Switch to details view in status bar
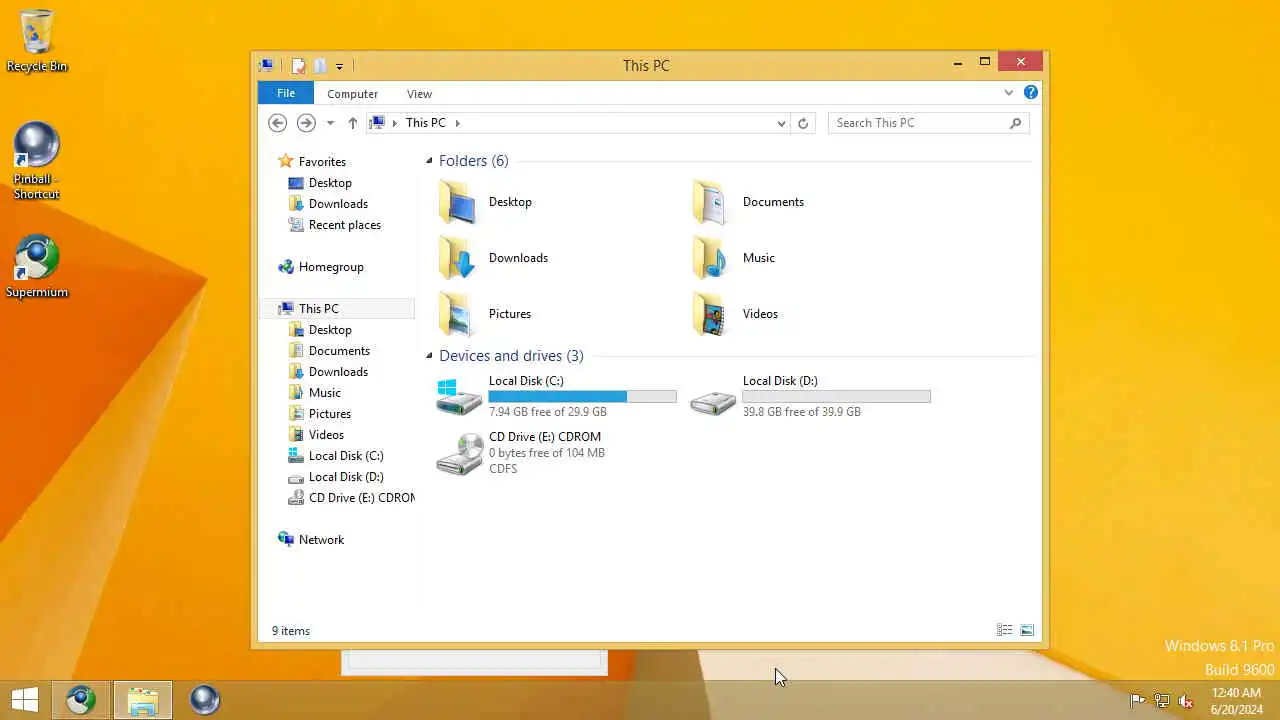Screen dimensions: 1280x720 [1004, 630]
